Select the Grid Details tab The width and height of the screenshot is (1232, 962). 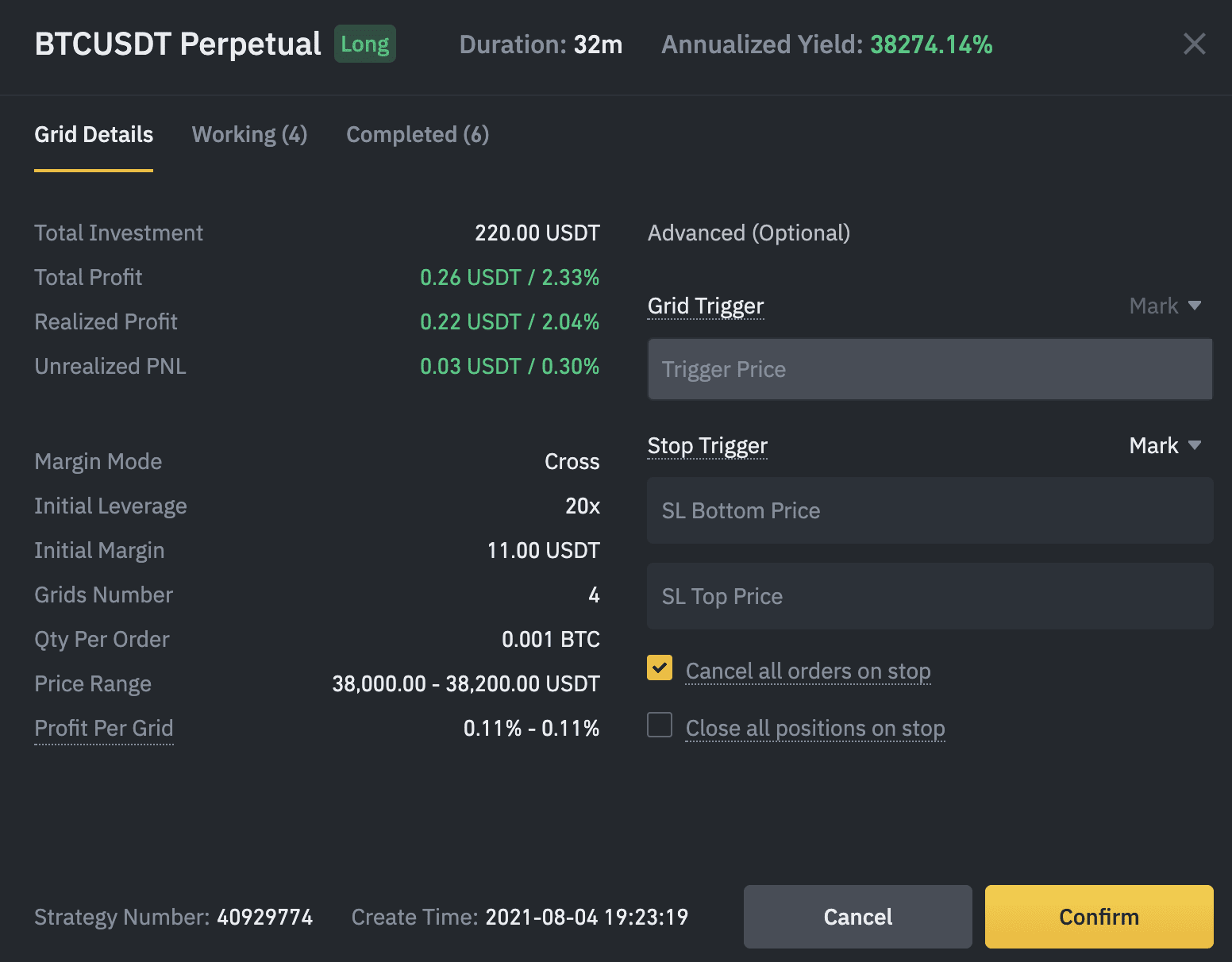point(94,134)
